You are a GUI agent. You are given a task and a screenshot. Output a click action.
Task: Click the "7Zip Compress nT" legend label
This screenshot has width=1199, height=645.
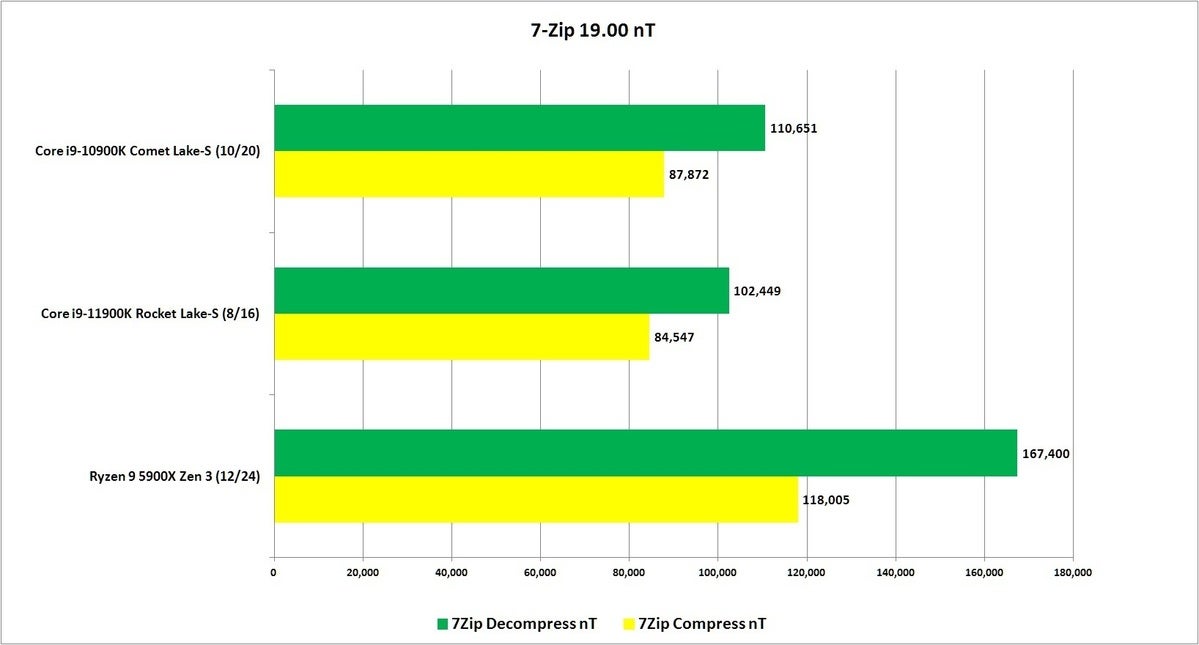[702, 624]
